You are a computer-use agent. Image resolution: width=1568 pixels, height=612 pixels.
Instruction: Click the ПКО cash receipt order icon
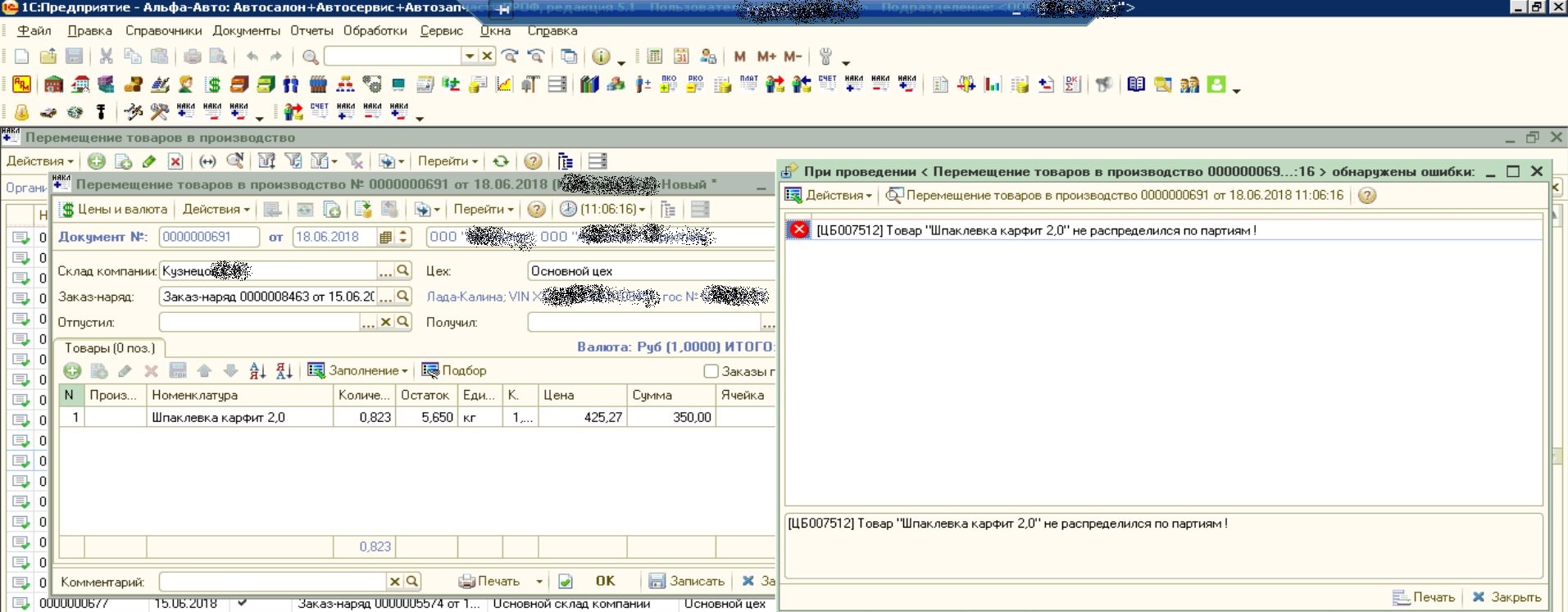tap(669, 84)
